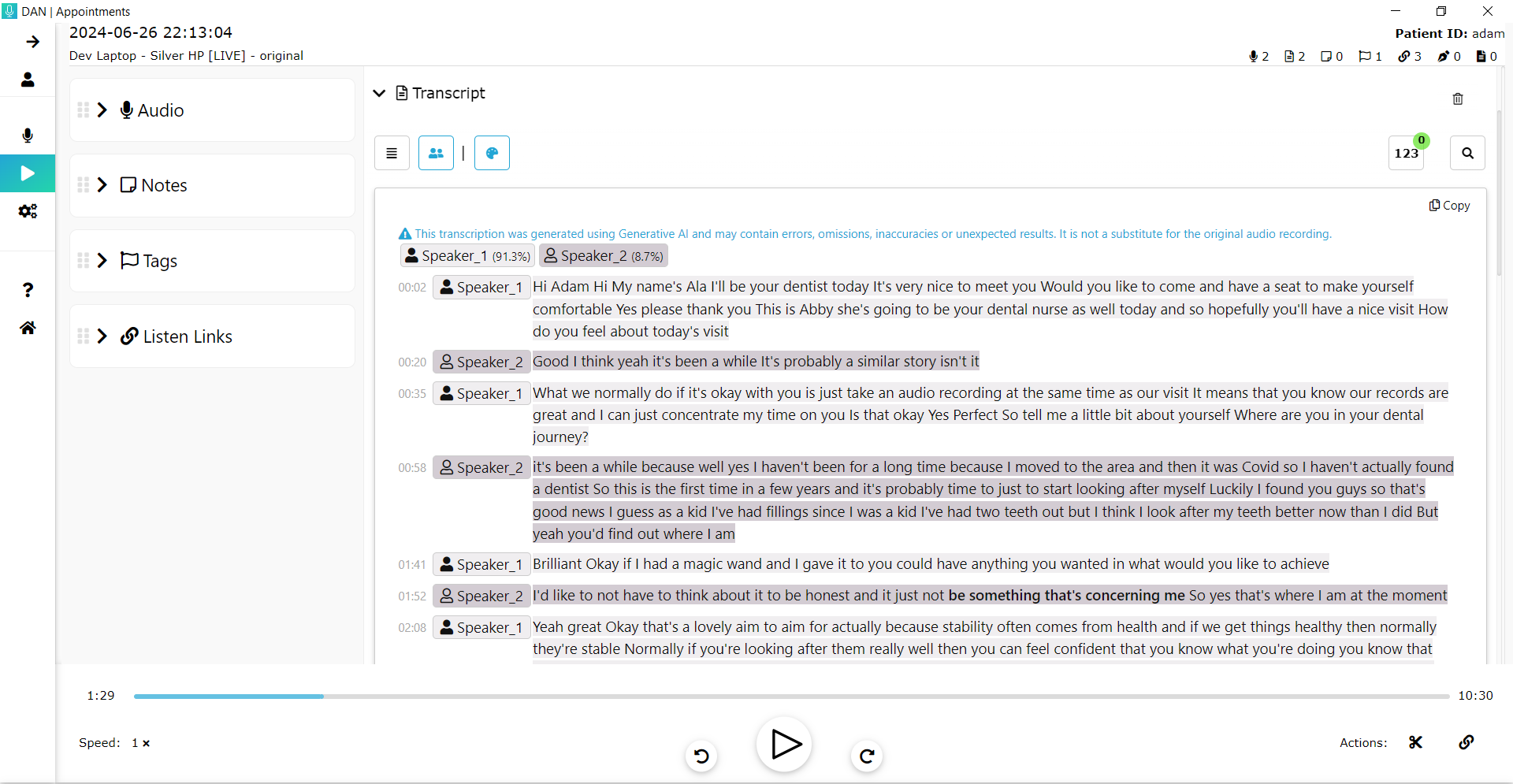Go home using the sidebar home icon
The width and height of the screenshot is (1513, 784).
pos(28,327)
